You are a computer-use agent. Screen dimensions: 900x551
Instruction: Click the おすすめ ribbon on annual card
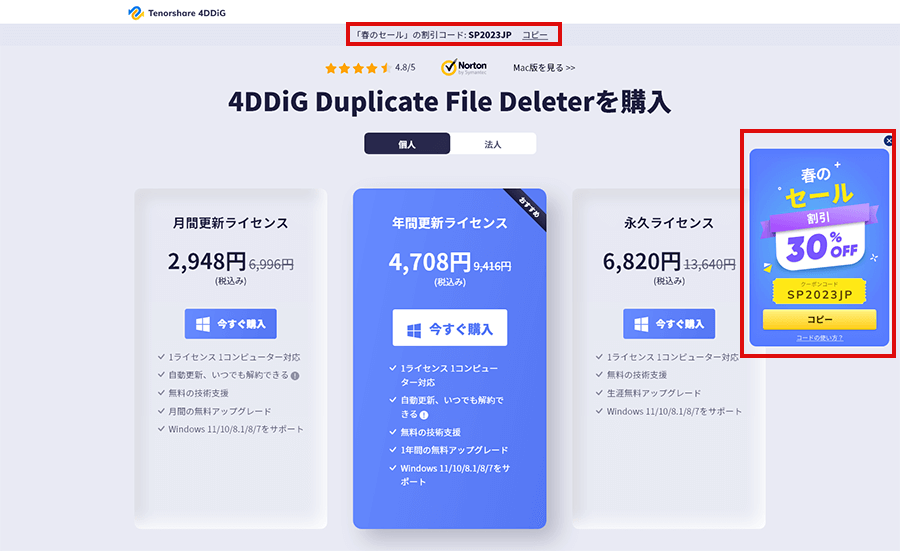(529, 207)
